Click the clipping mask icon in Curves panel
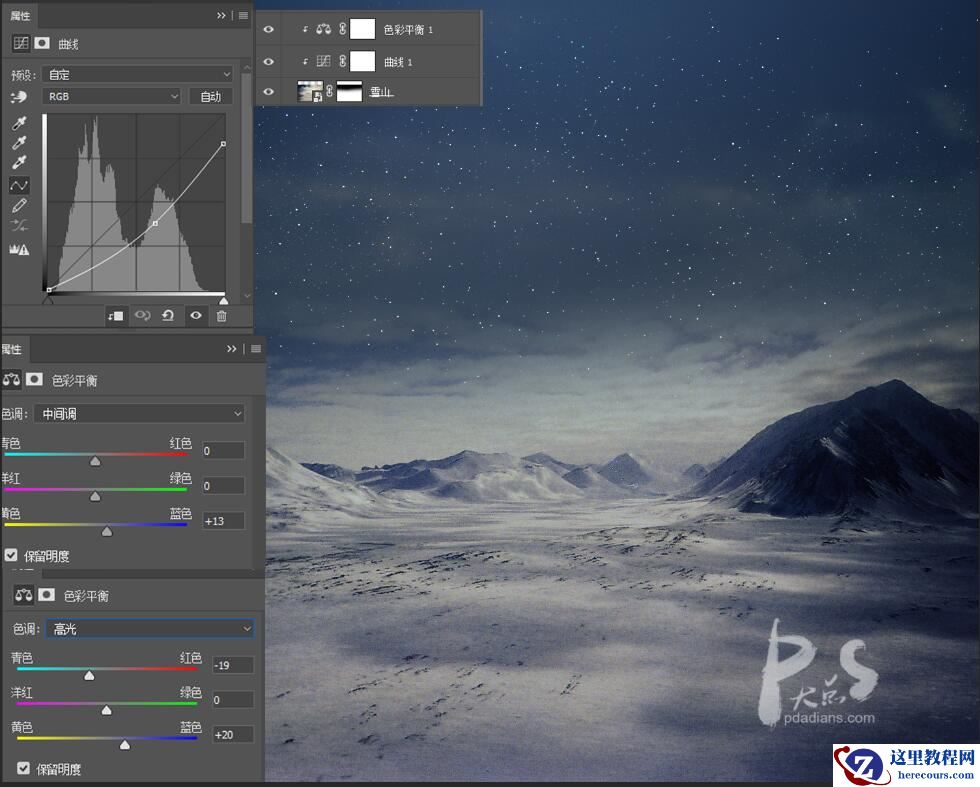This screenshot has height=787, width=980. click(116, 315)
